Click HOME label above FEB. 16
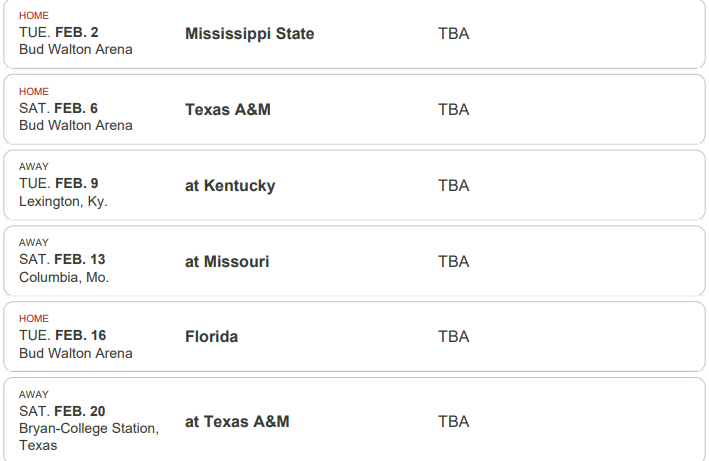The width and height of the screenshot is (709, 461). click(34, 319)
